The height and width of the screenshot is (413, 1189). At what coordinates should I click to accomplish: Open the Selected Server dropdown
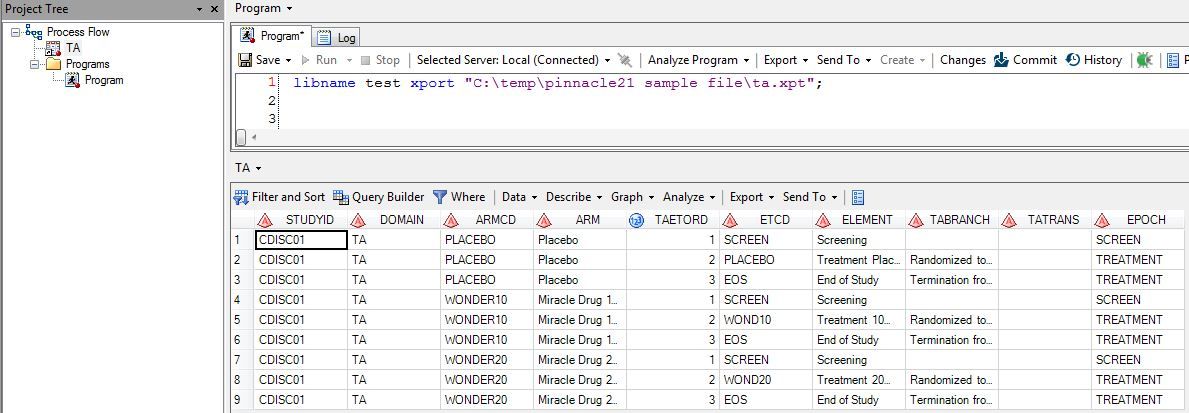coord(513,60)
